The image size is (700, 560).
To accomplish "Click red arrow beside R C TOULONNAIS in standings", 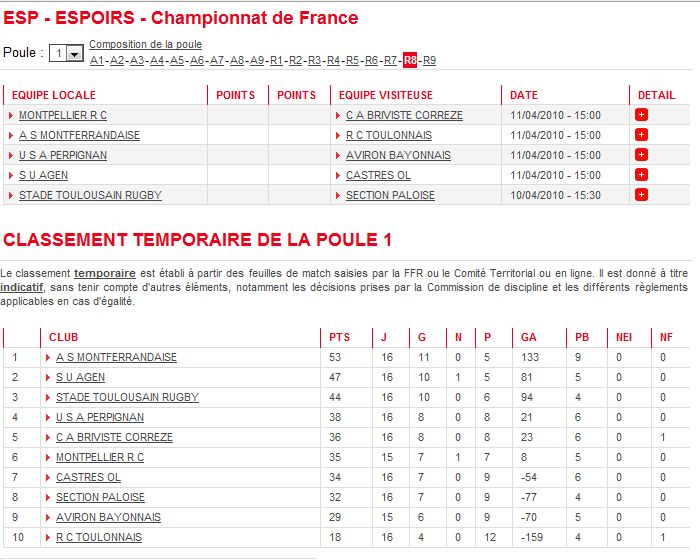I will click(x=48, y=537).
